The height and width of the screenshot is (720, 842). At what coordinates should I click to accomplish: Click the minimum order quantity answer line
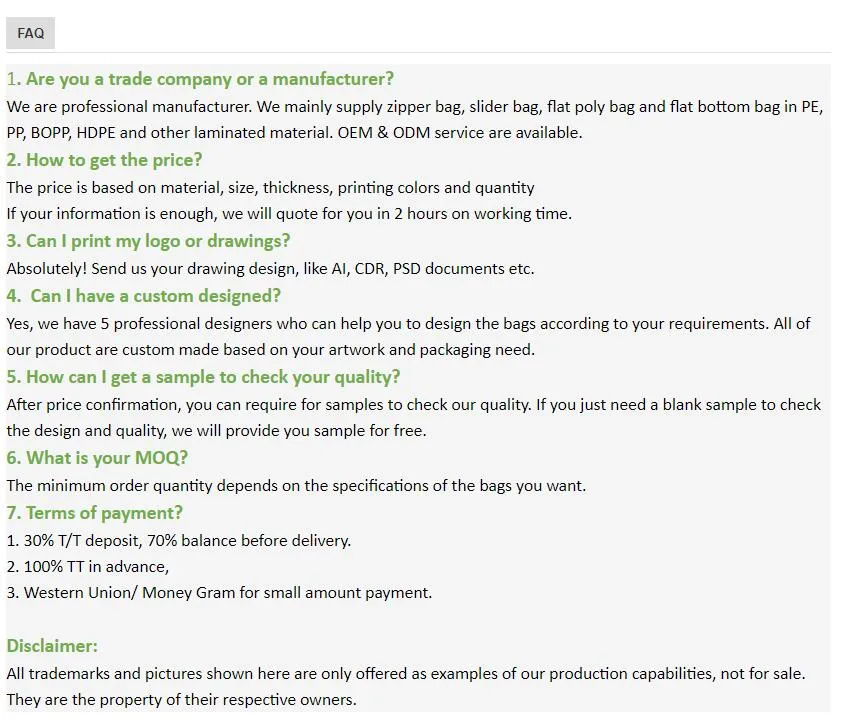tap(296, 486)
